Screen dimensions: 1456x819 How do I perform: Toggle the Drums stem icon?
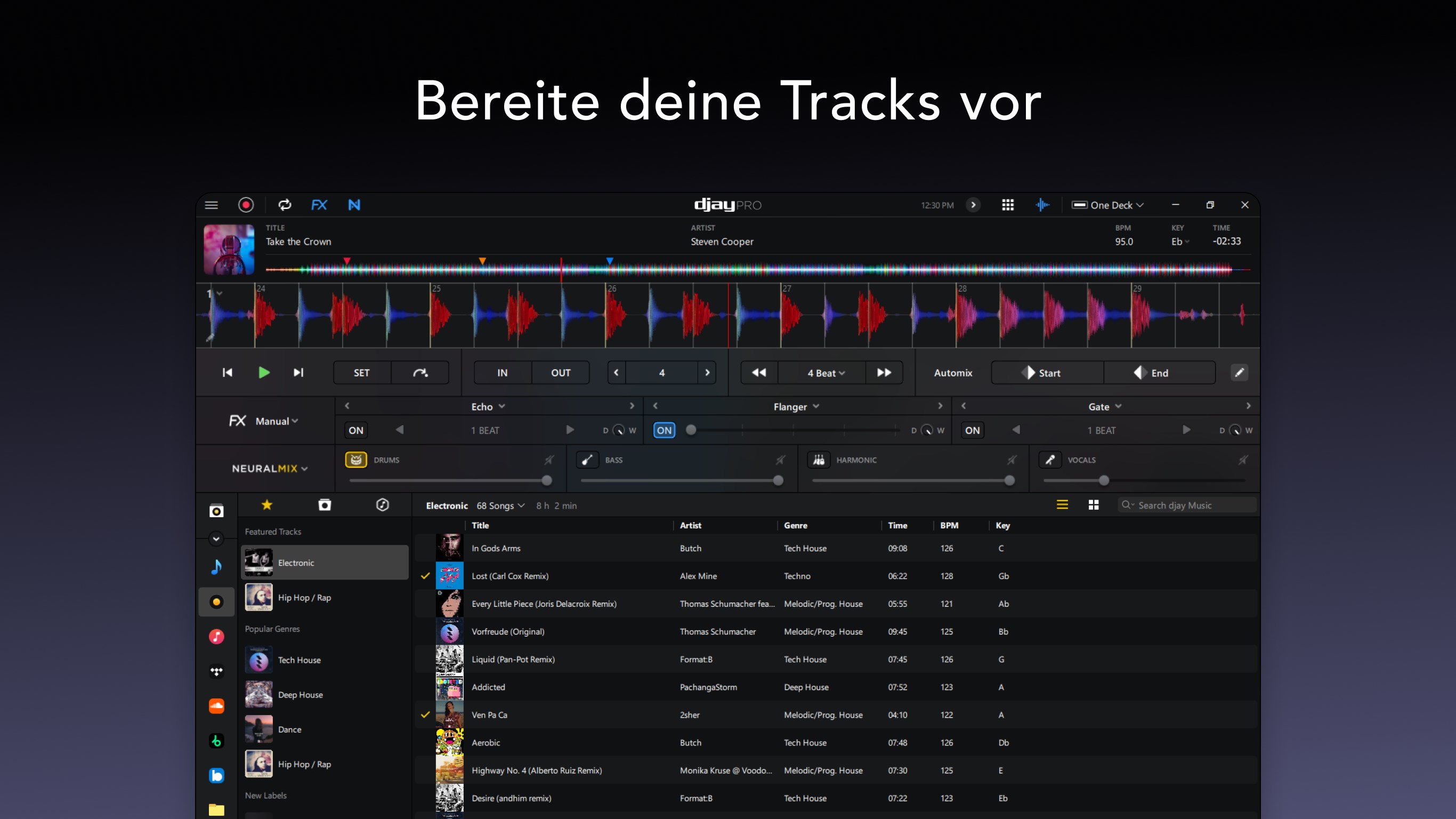point(356,460)
